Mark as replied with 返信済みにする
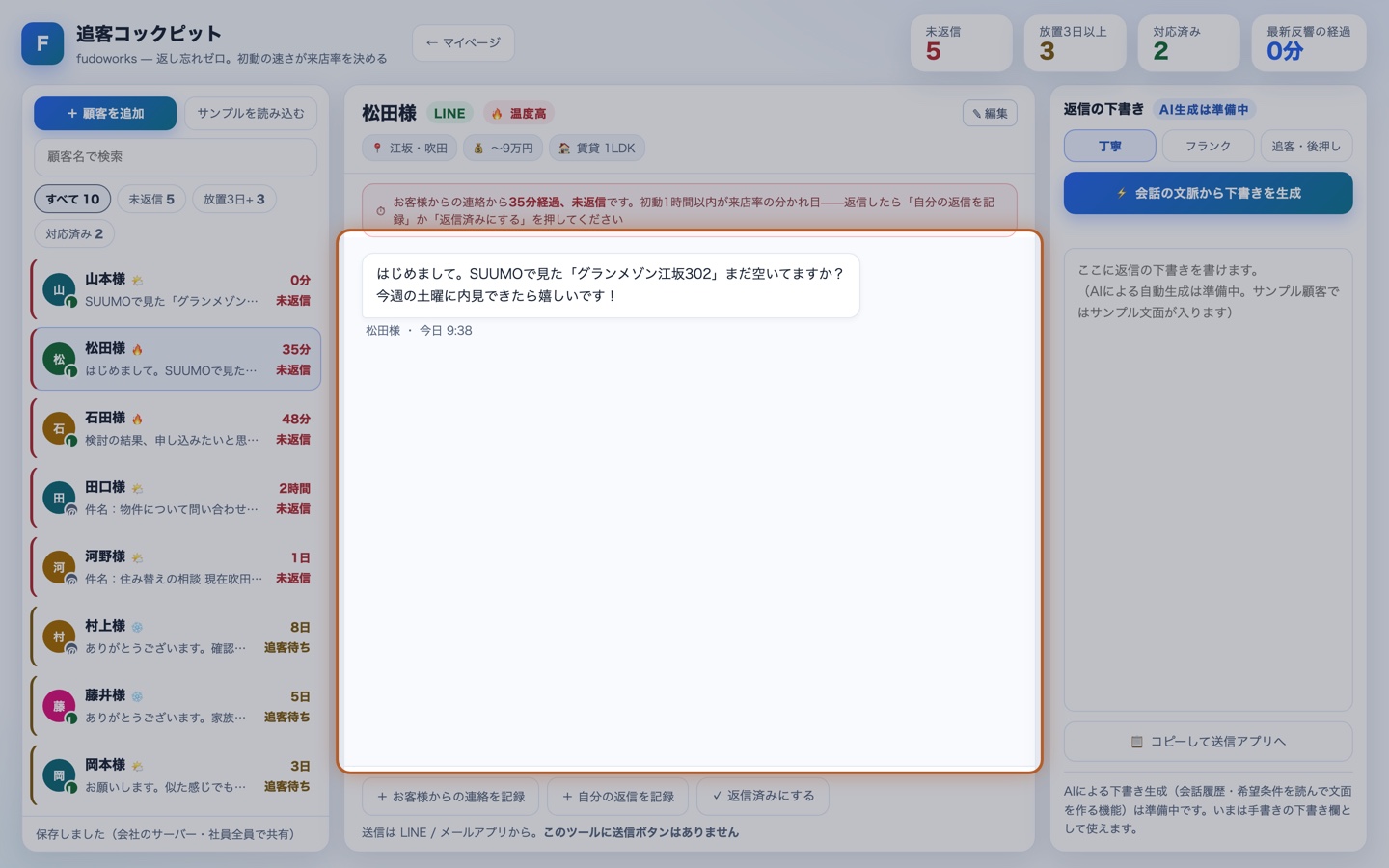 pyautogui.click(x=763, y=797)
